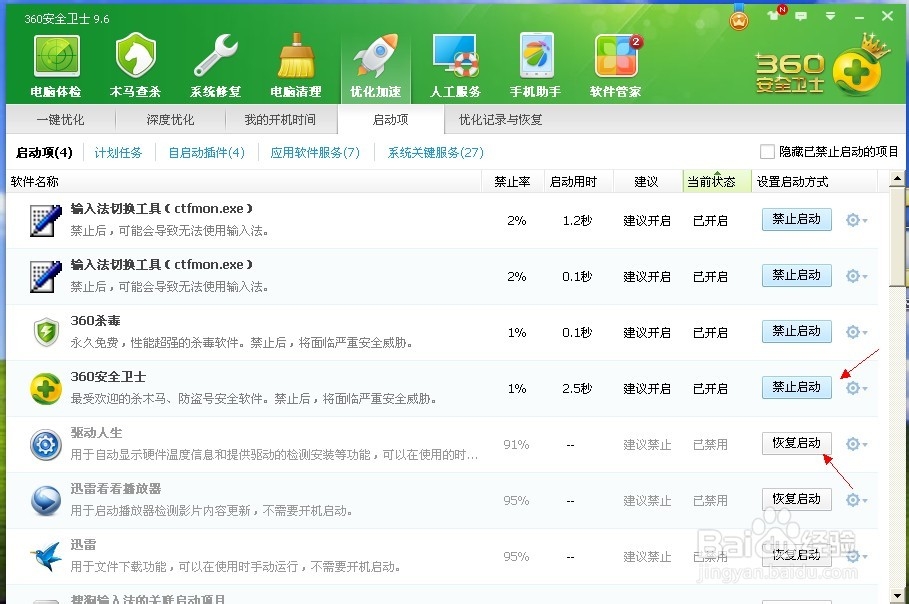Open 人工服务 monitor lifebuoy icon
Viewport: 909px width, 604px height.
pyautogui.click(x=456, y=56)
